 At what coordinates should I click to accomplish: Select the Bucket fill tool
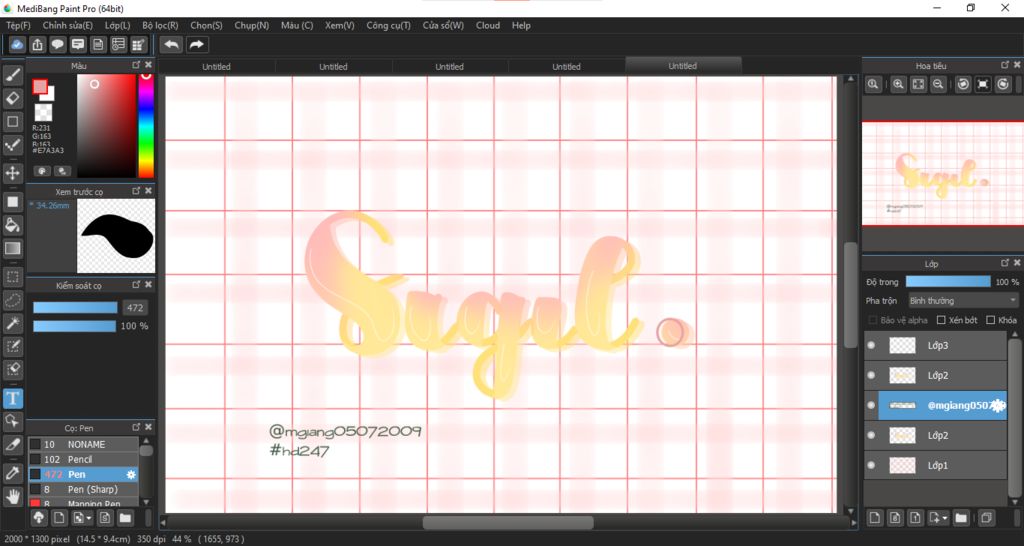click(x=12, y=225)
